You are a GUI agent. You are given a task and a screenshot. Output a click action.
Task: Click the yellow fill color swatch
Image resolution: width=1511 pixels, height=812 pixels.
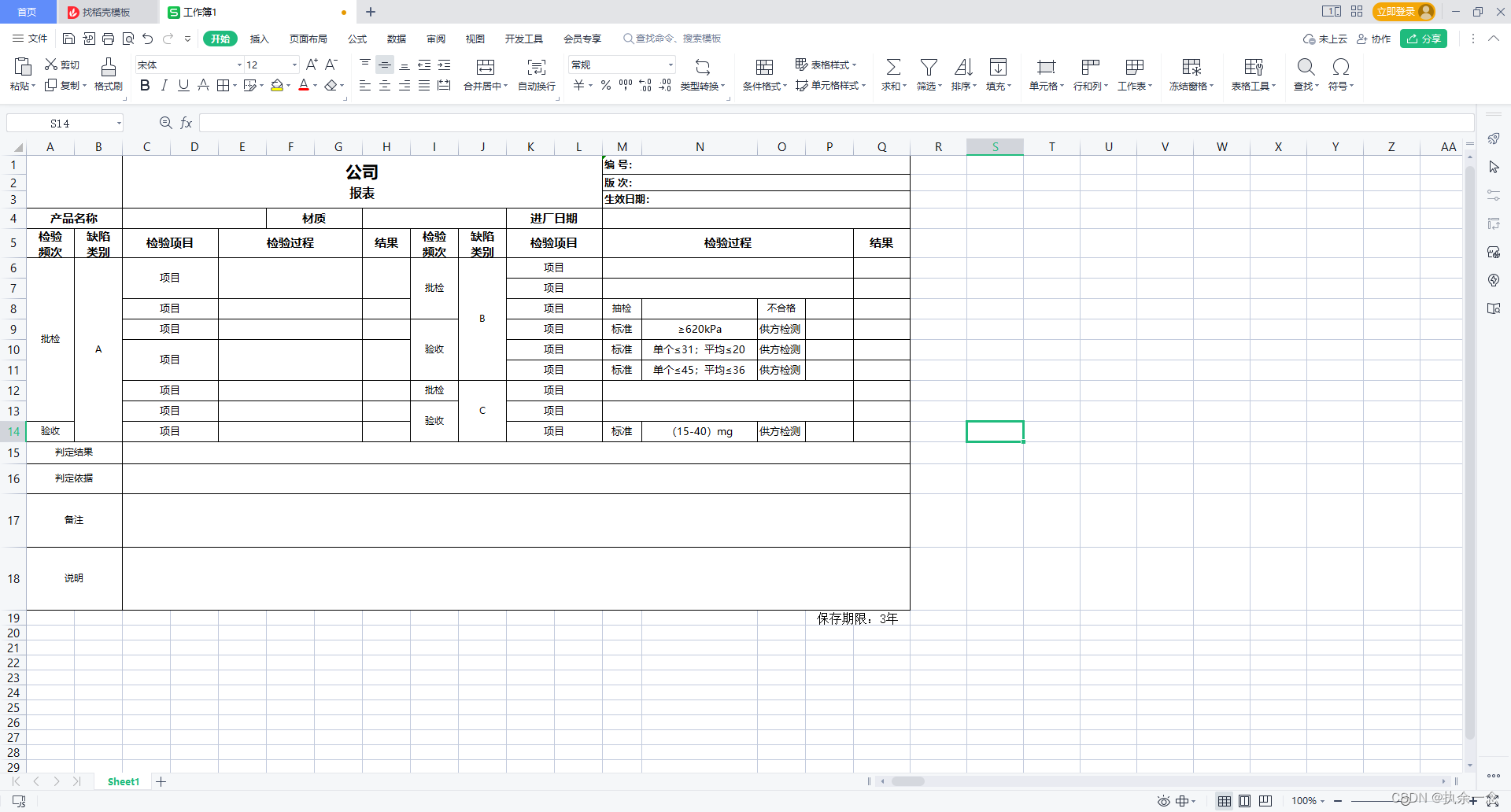277,85
